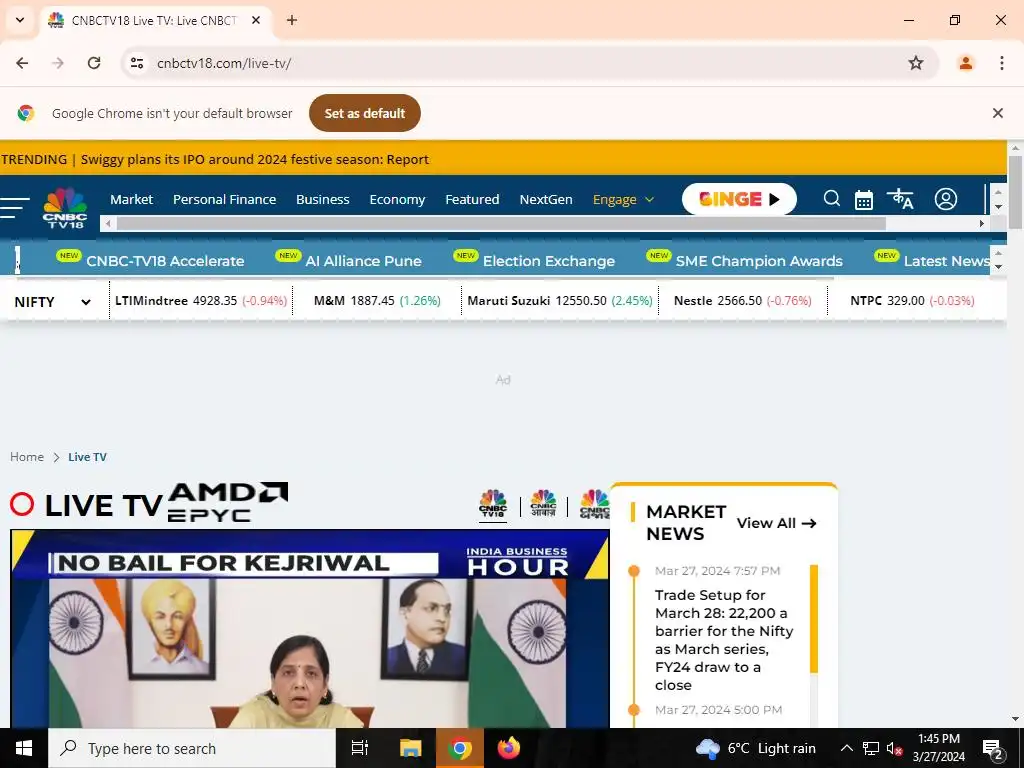Click the Market News timestamp Mar 27, 2024 5:00 PM

(x=718, y=710)
